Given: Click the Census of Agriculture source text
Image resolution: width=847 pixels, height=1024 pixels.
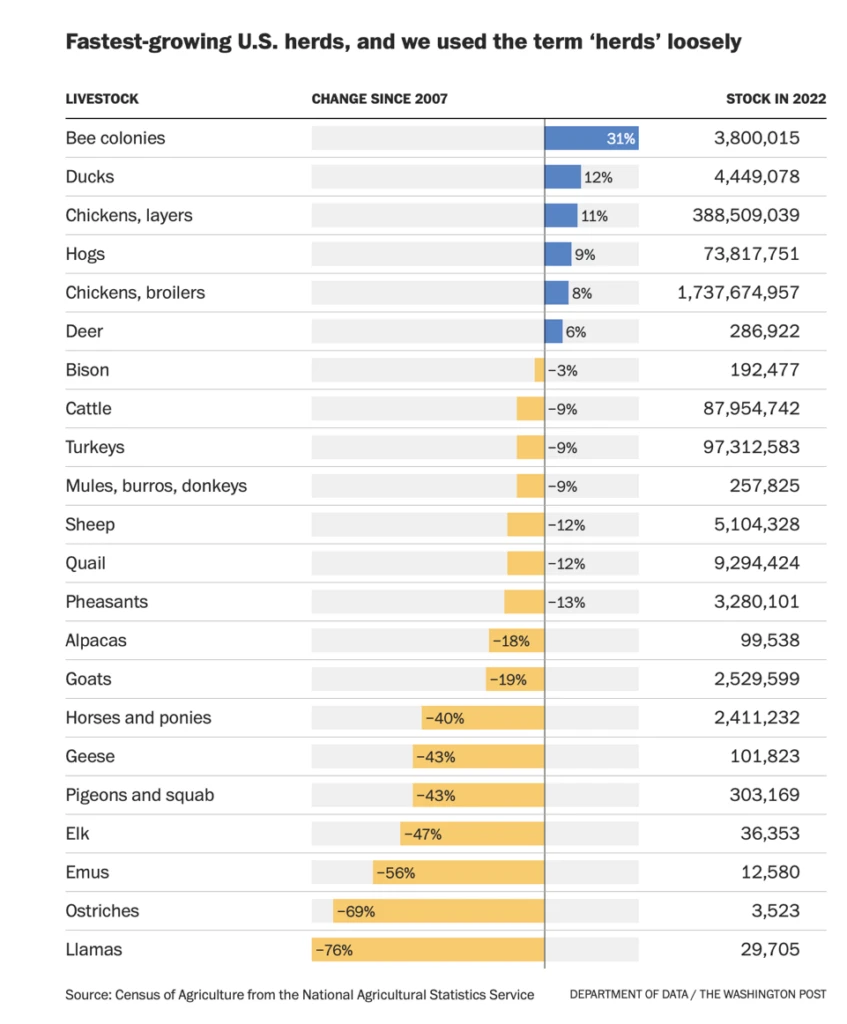Looking at the screenshot, I should coord(300,994).
